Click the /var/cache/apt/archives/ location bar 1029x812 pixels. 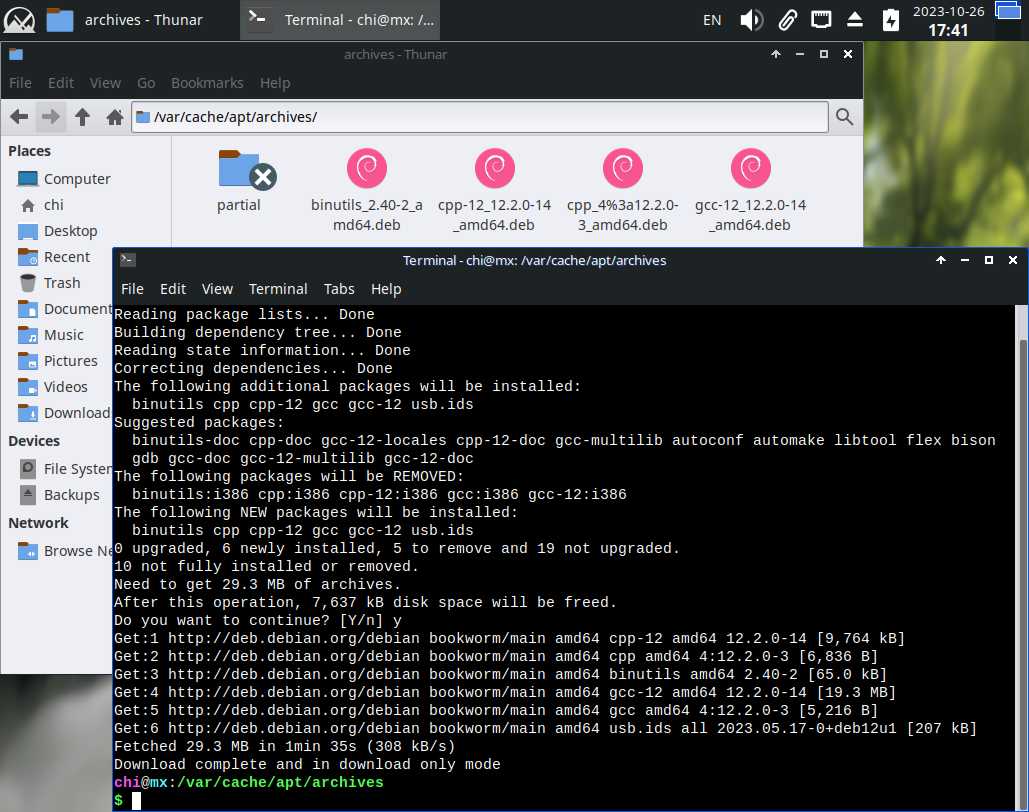[x=480, y=117]
